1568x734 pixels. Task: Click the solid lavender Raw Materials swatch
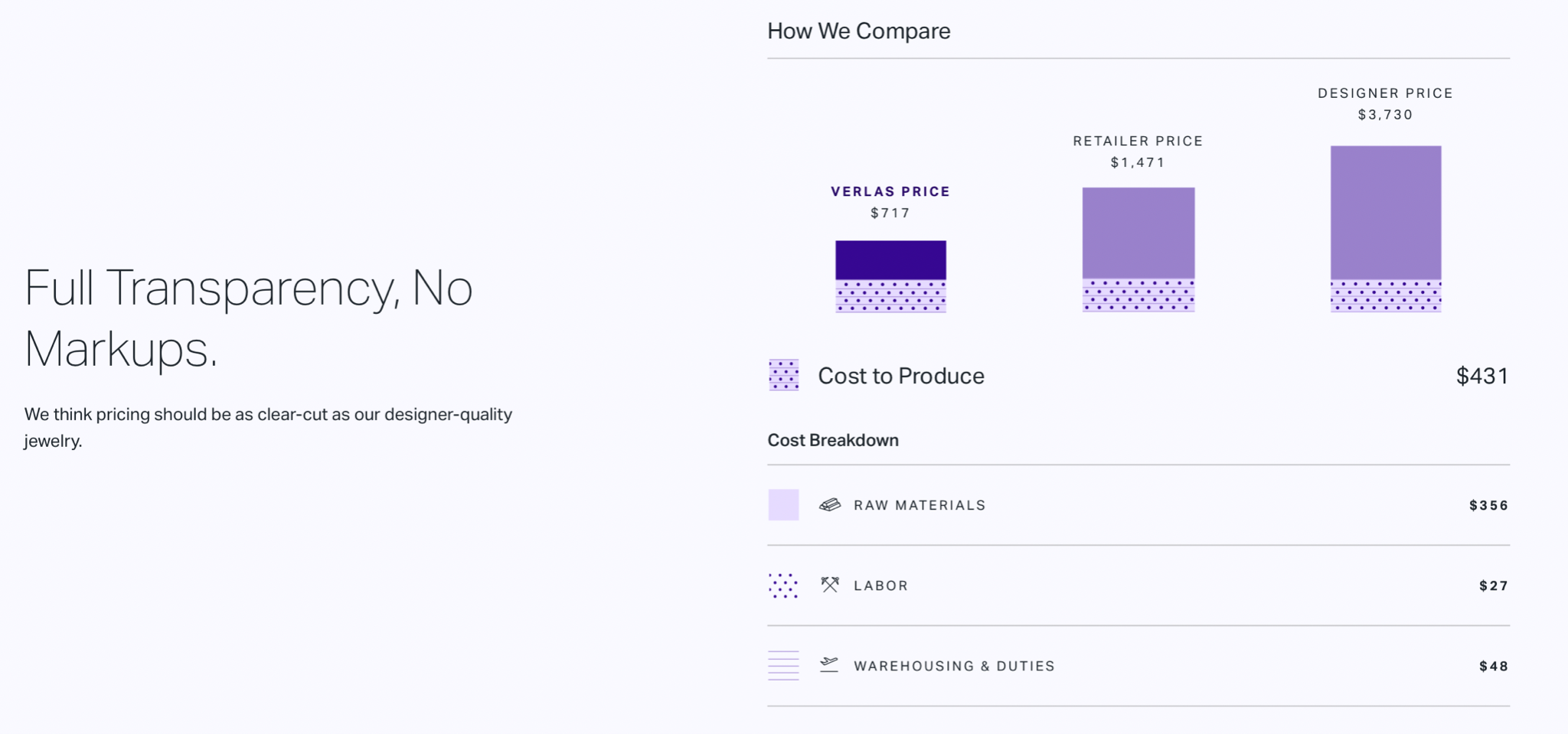click(x=783, y=505)
